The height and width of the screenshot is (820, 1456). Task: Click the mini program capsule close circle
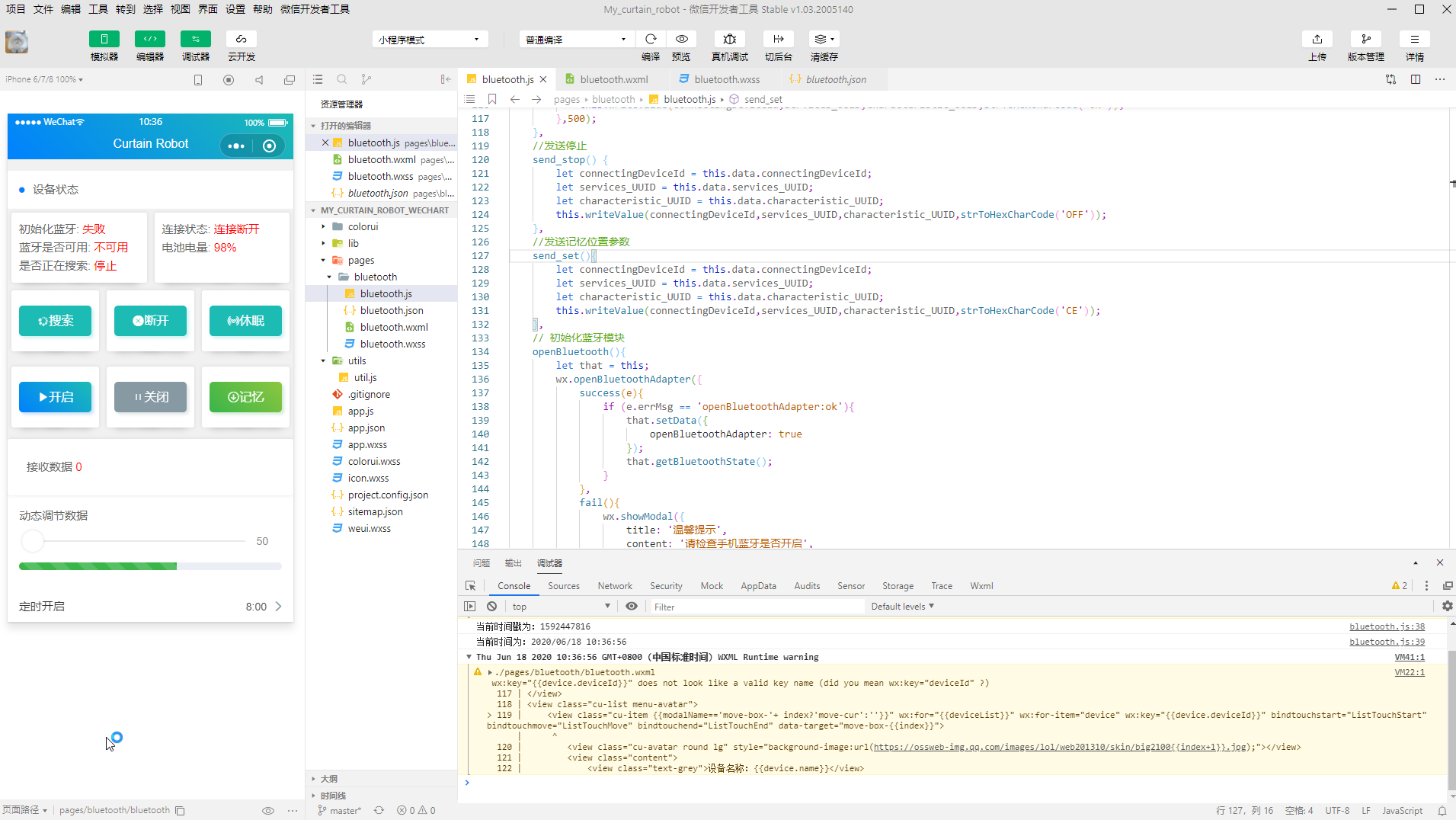click(x=269, y=146)
